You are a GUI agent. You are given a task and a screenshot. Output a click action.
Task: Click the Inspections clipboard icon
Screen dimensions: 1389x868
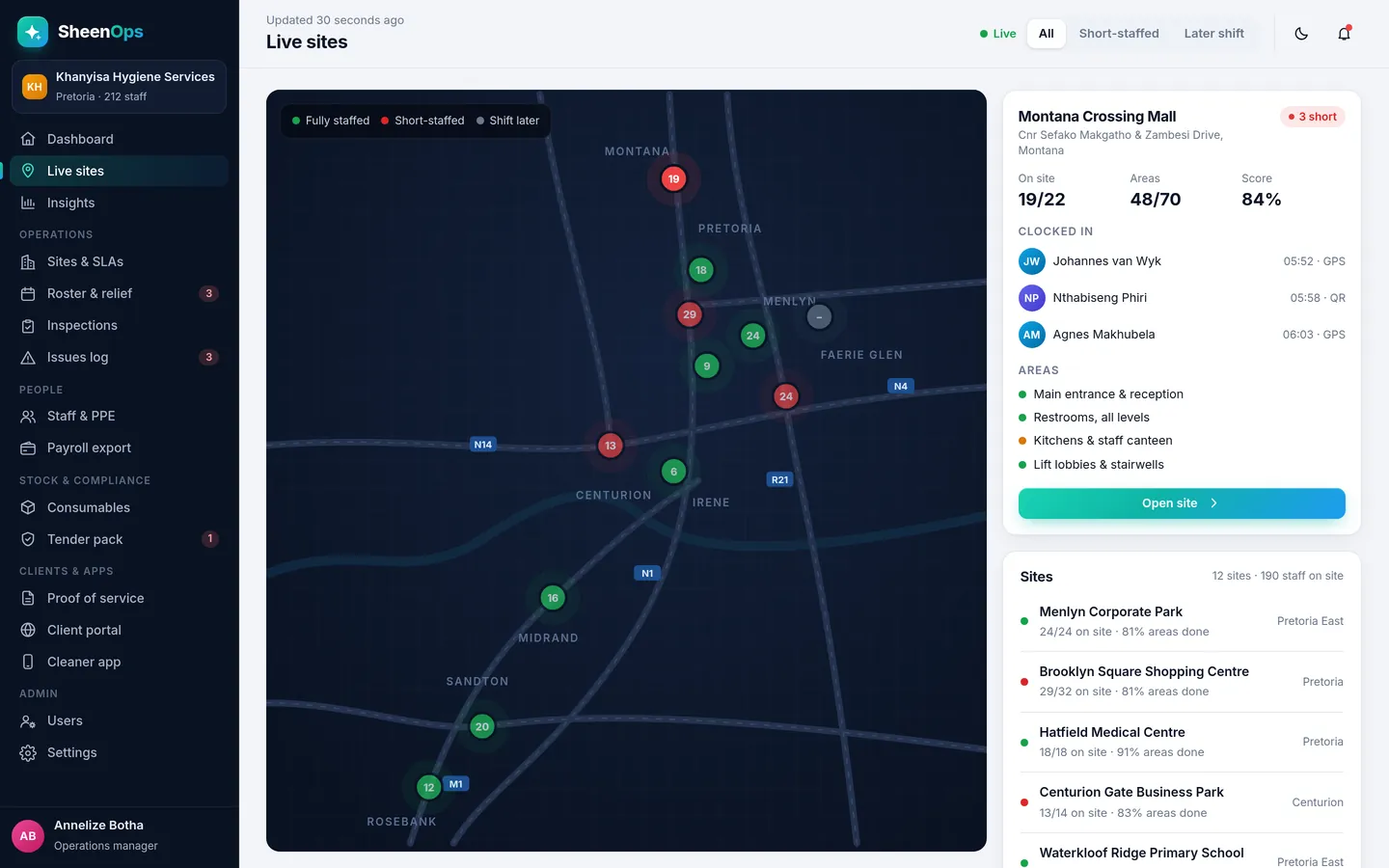point(28,325)
